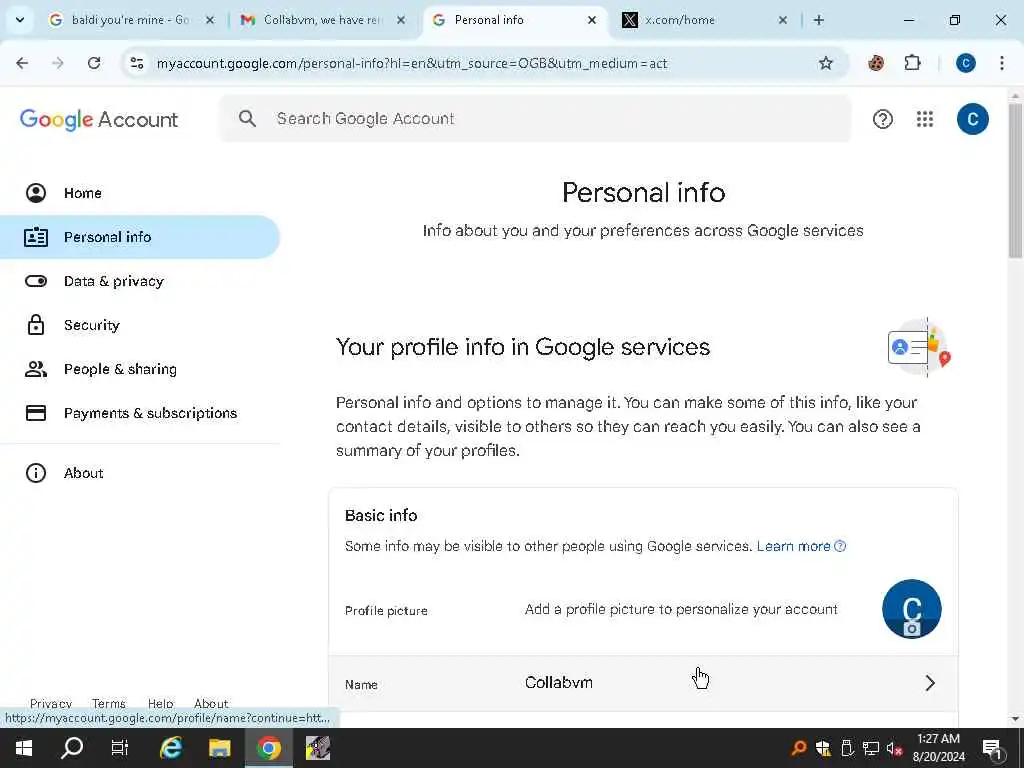The width and height of the screenshot is (1024, 768).
Task: Open the Name row showing Collabvm
Action: click(x=643, y=683)
